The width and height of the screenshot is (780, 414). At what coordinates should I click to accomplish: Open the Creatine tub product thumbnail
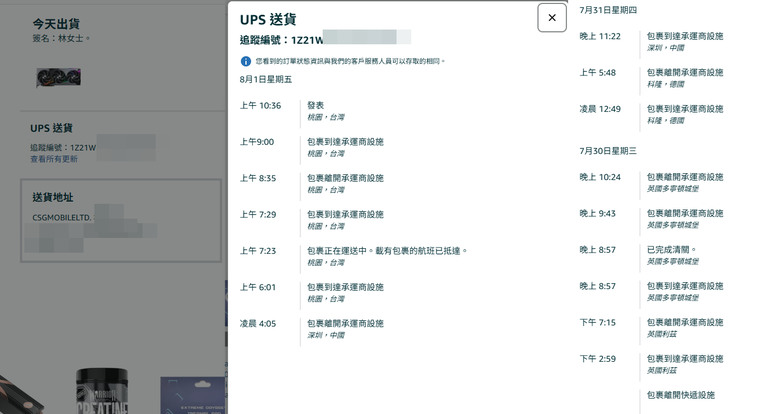click(x=102, y=391)
